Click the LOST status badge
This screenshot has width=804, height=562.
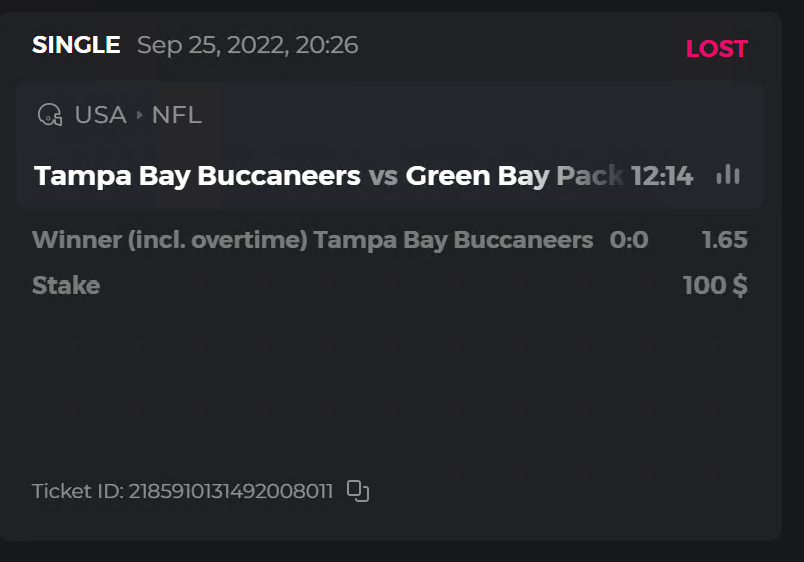tap(716, 49)
